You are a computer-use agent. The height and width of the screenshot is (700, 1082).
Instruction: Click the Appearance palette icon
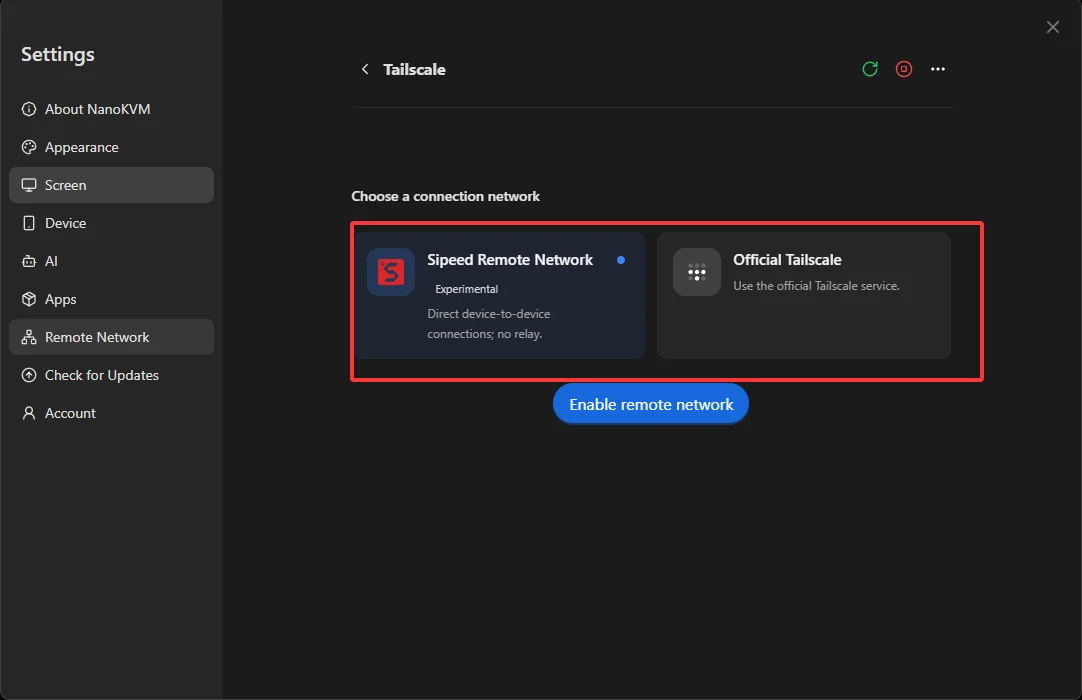click(x=29, y=147)
